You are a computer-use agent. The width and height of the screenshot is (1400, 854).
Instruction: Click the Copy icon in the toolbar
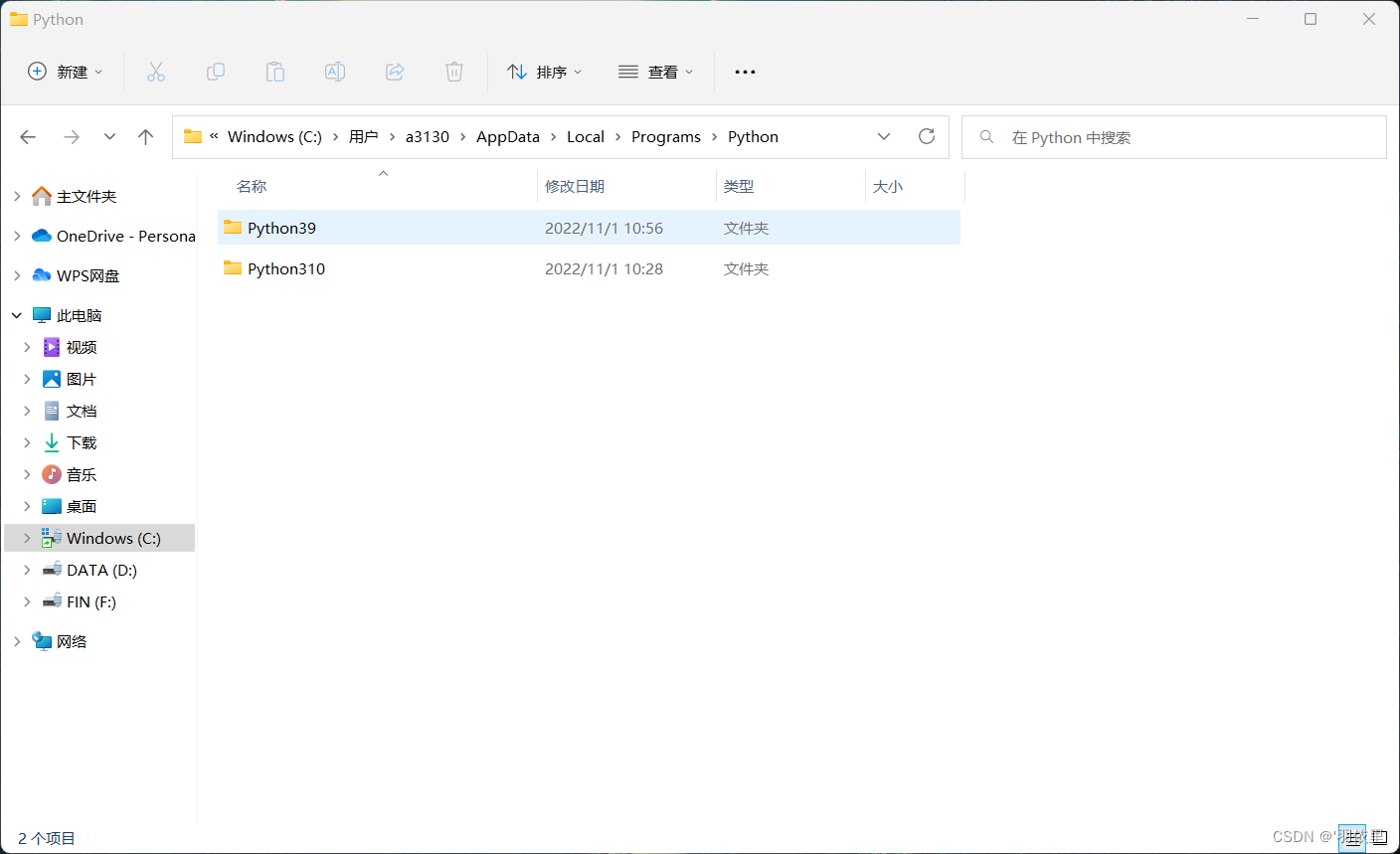[216, 71]
